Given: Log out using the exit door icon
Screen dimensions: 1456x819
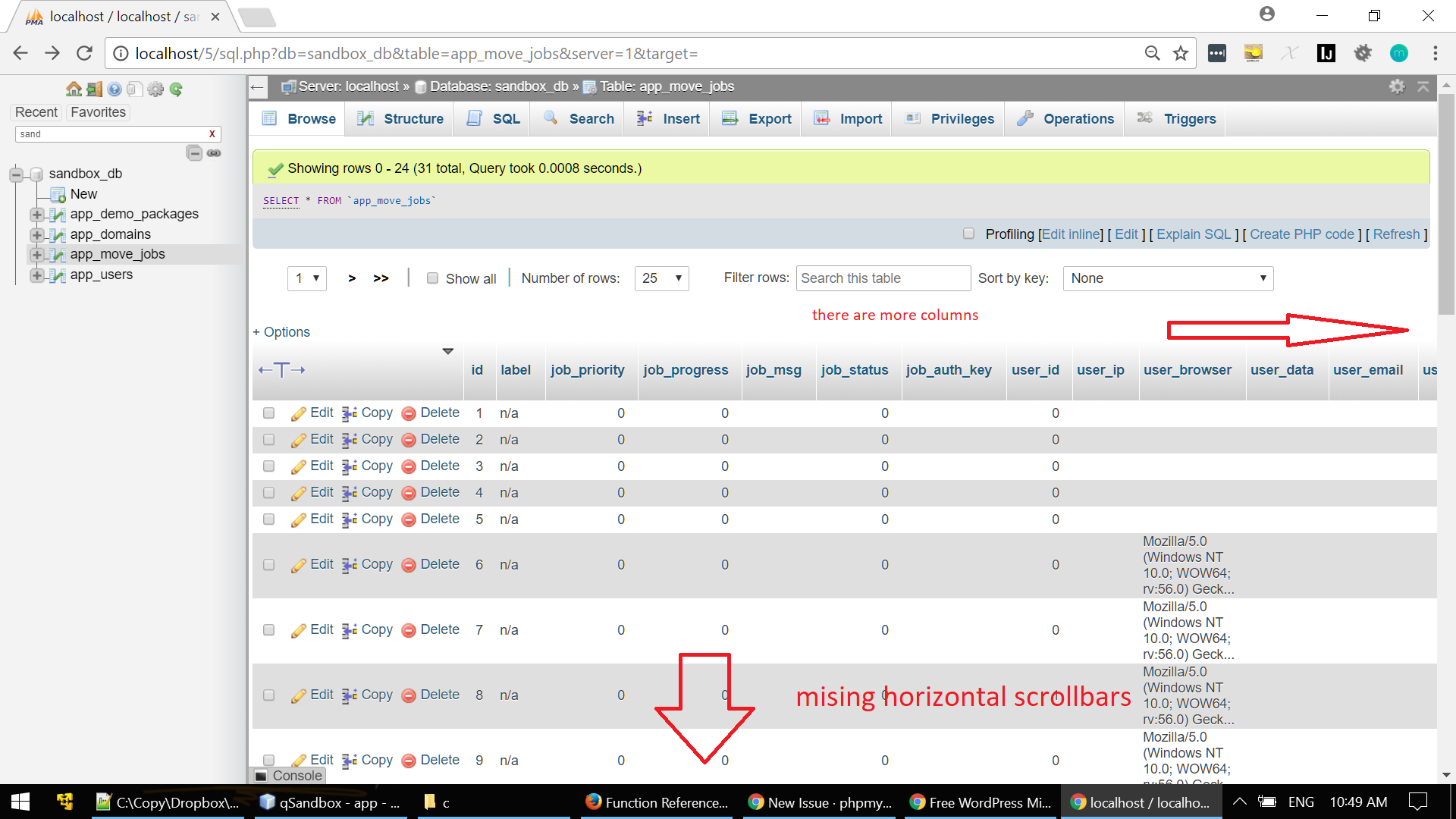Looking at the screenshot, I should pos(94,89).
